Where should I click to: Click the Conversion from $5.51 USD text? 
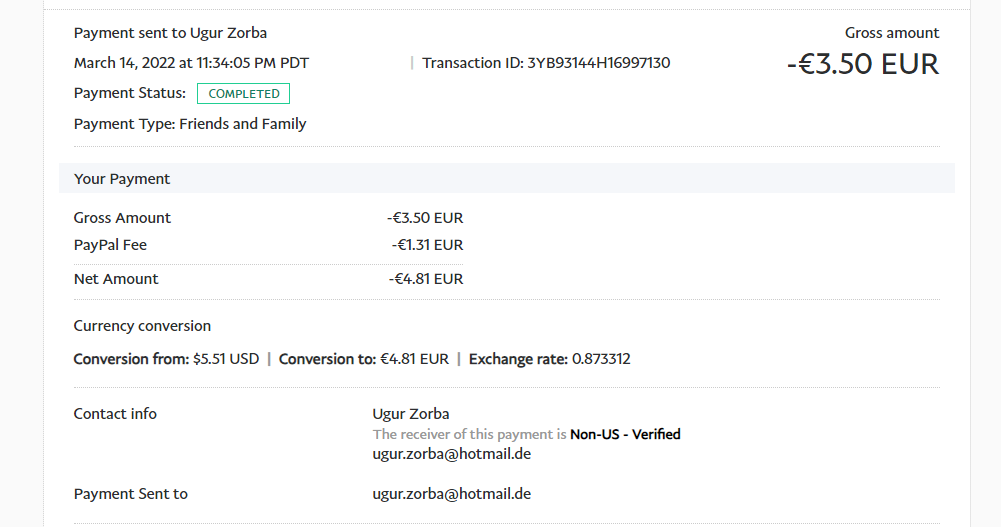pyautogui.click(x=166, y=359)
